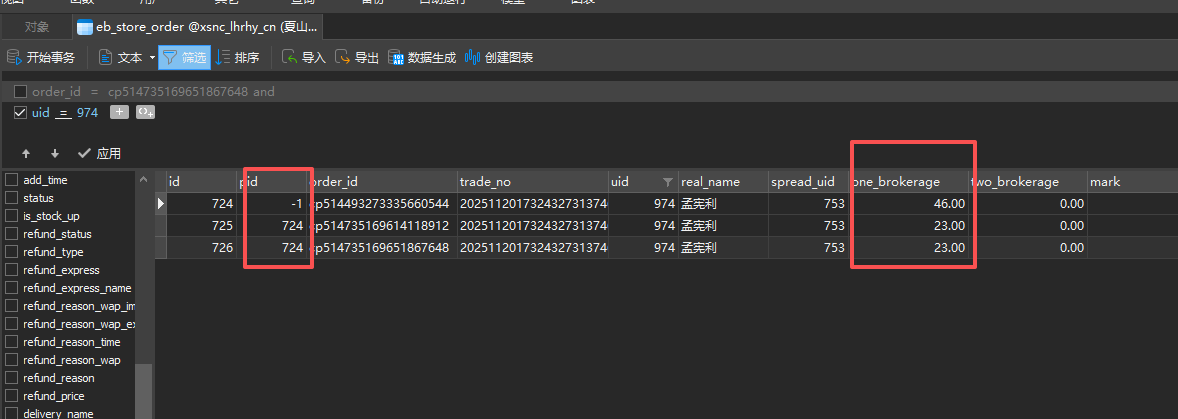This screenshot has width=1178, height=419.
Task: Click the order_id column header
Action: tap(382, 182)
